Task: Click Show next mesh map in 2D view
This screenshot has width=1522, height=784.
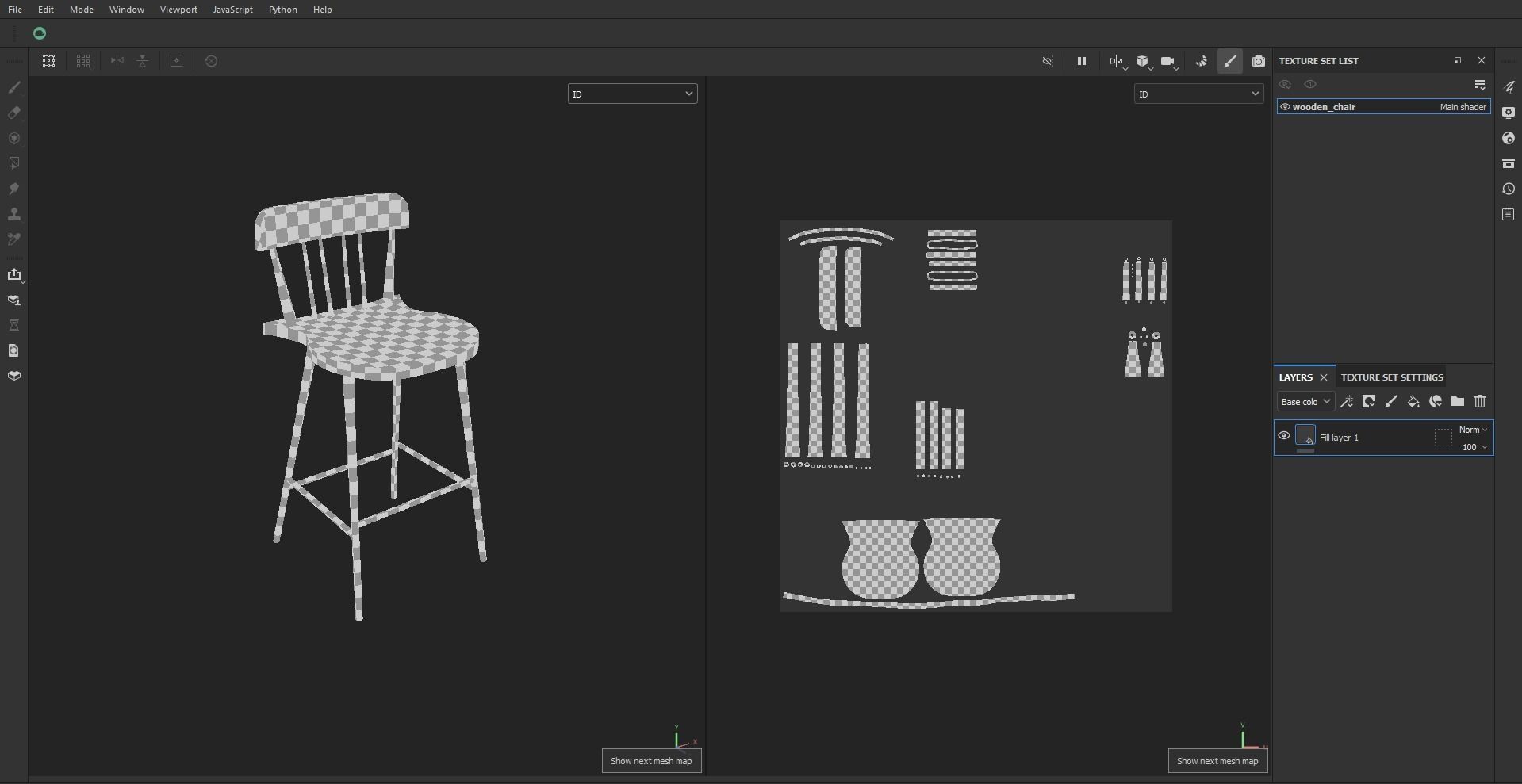Action: [x=1217, y=761]
